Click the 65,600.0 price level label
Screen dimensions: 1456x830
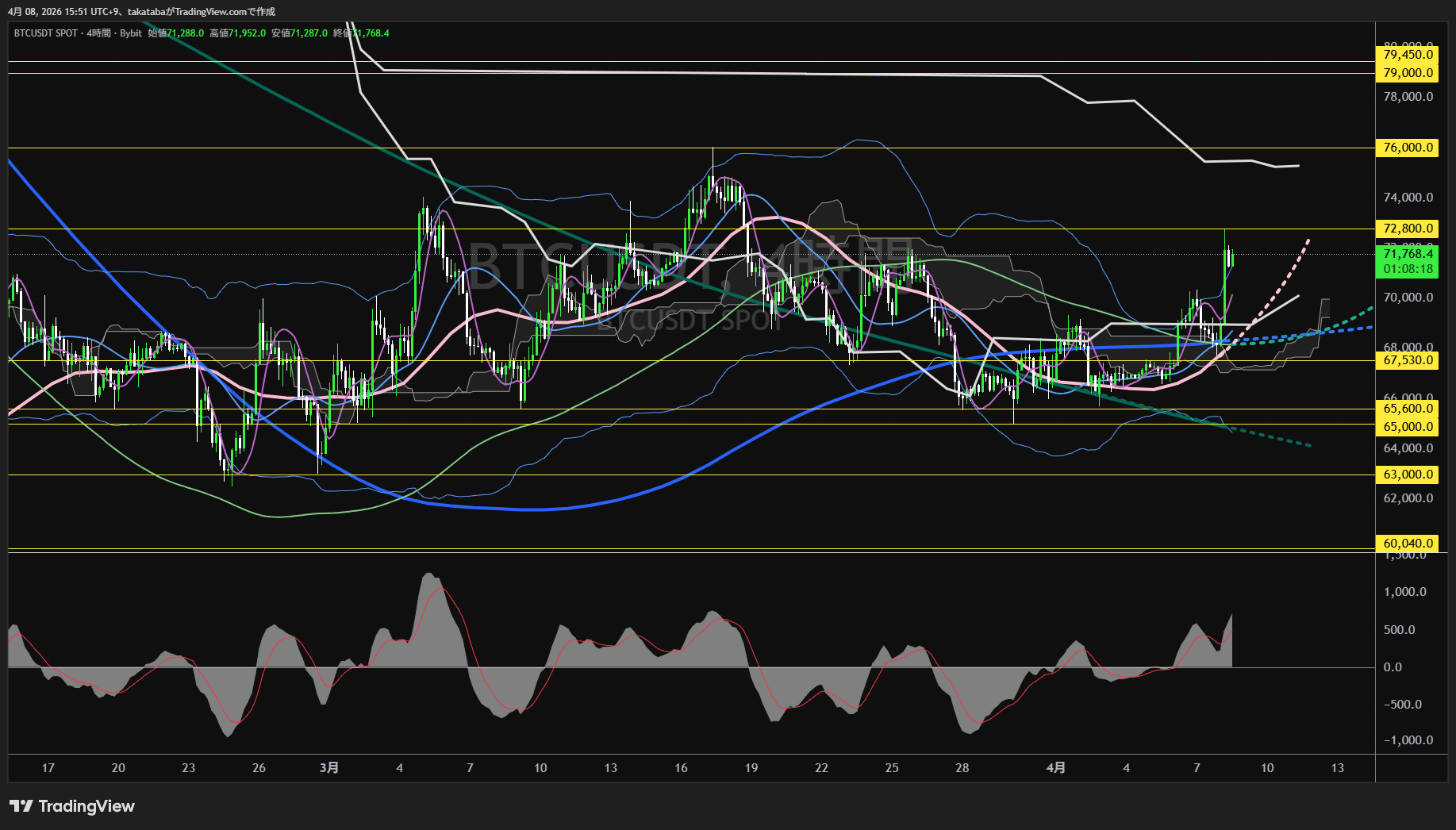pyautogui.click(x=1408, y=409)
